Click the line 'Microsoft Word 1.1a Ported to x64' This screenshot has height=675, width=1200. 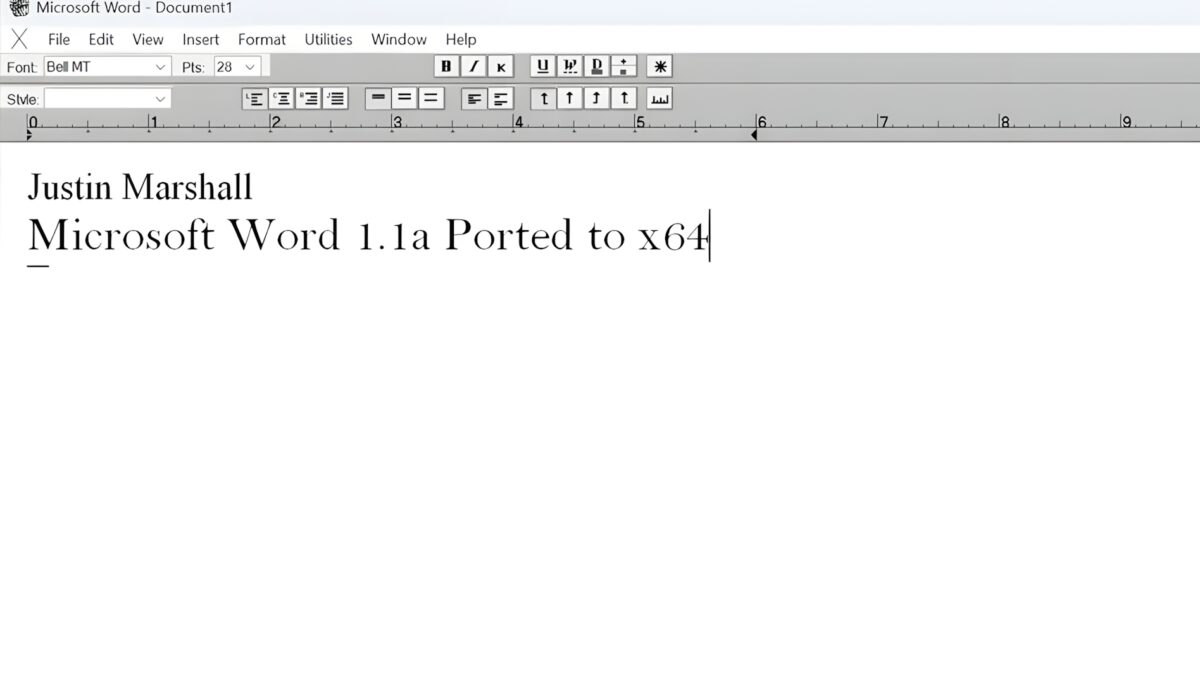coord(369,236)
